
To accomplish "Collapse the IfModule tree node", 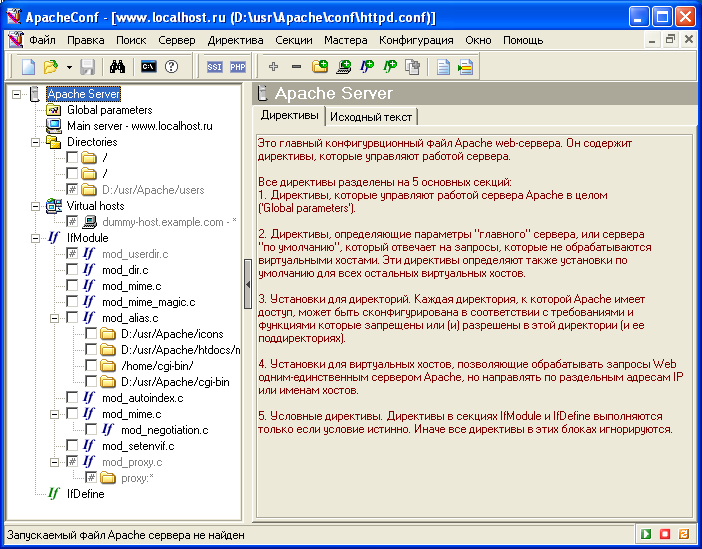I will [x=35, y=238].
